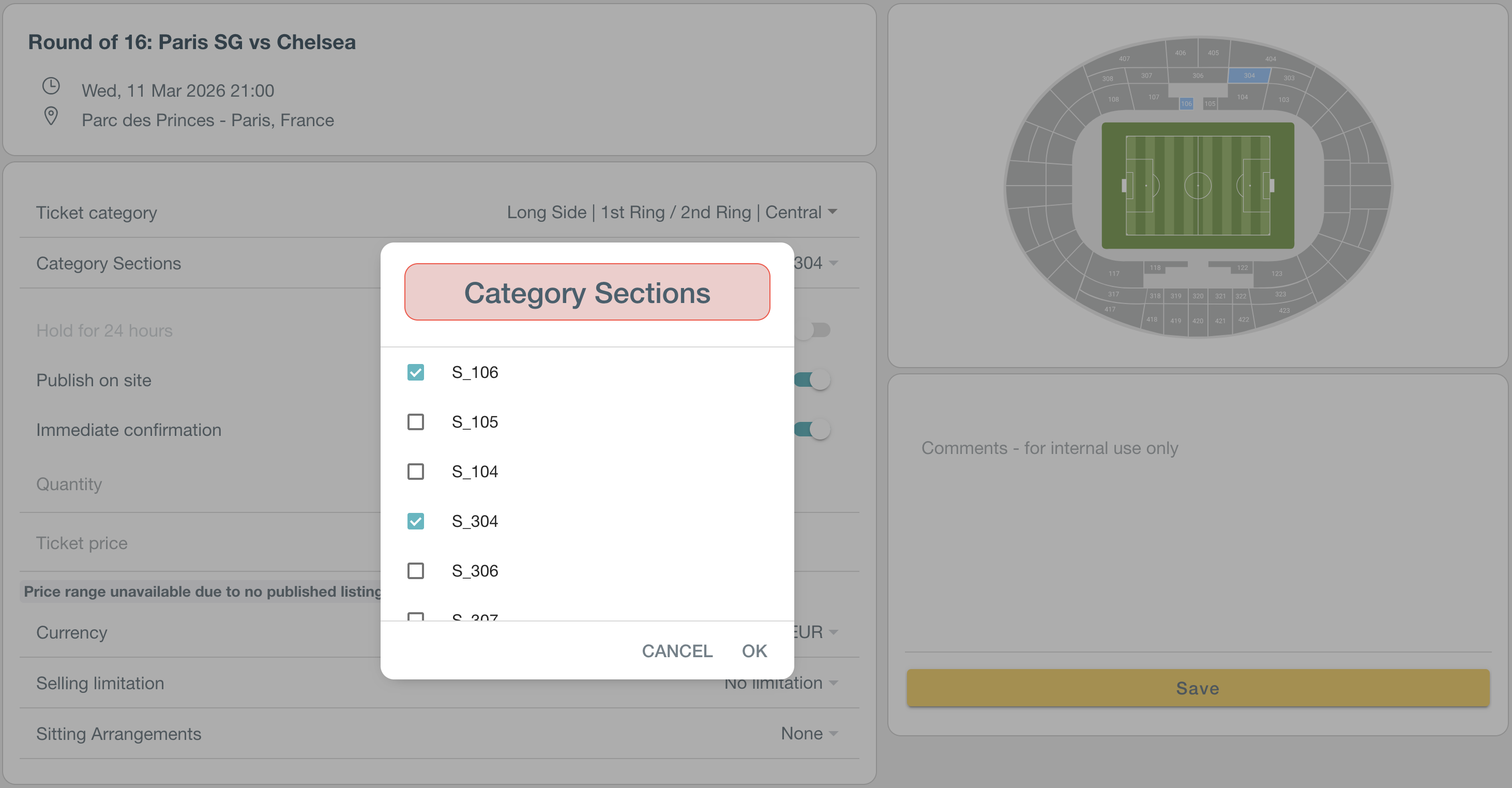Select highlighted section 106 on stadium map
The image size is (1512, 788).
pyautogui.click(x=1186, y=103)
